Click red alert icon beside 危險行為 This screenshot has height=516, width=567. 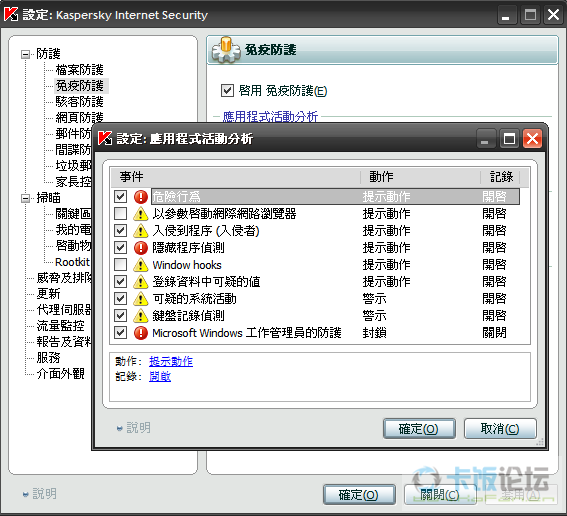point(141,197)
